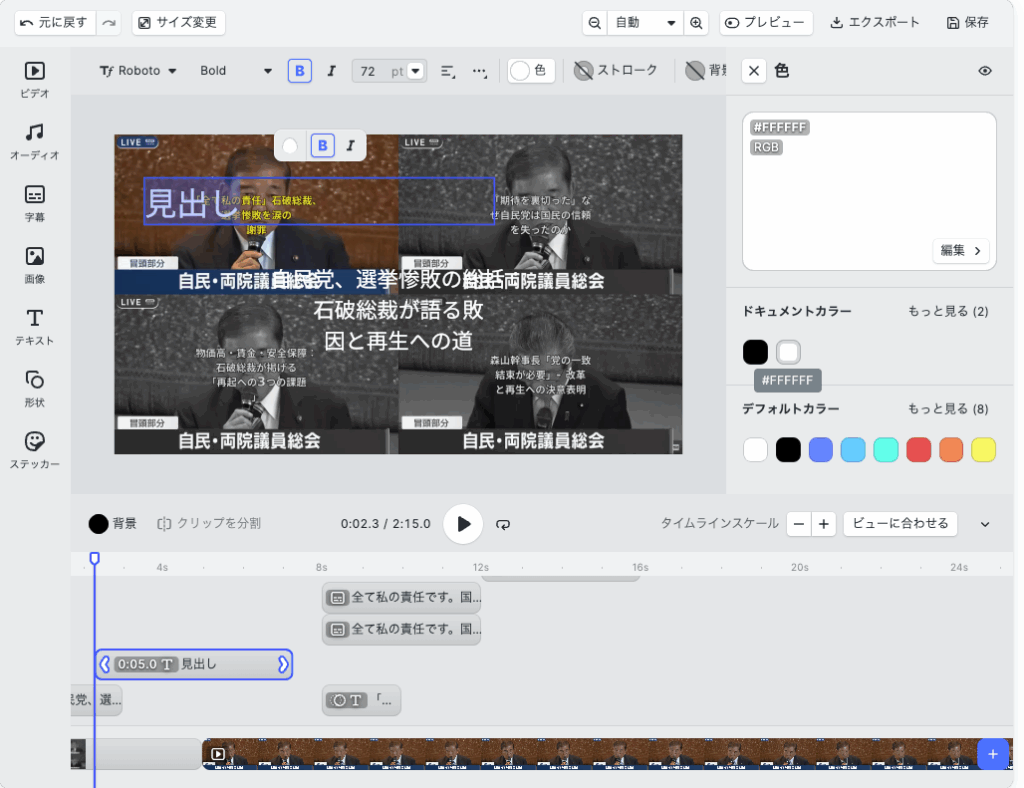Click the エクスポート (Export) button
Viewport: 1024px width, 788px height.
(x=875, y=23)
